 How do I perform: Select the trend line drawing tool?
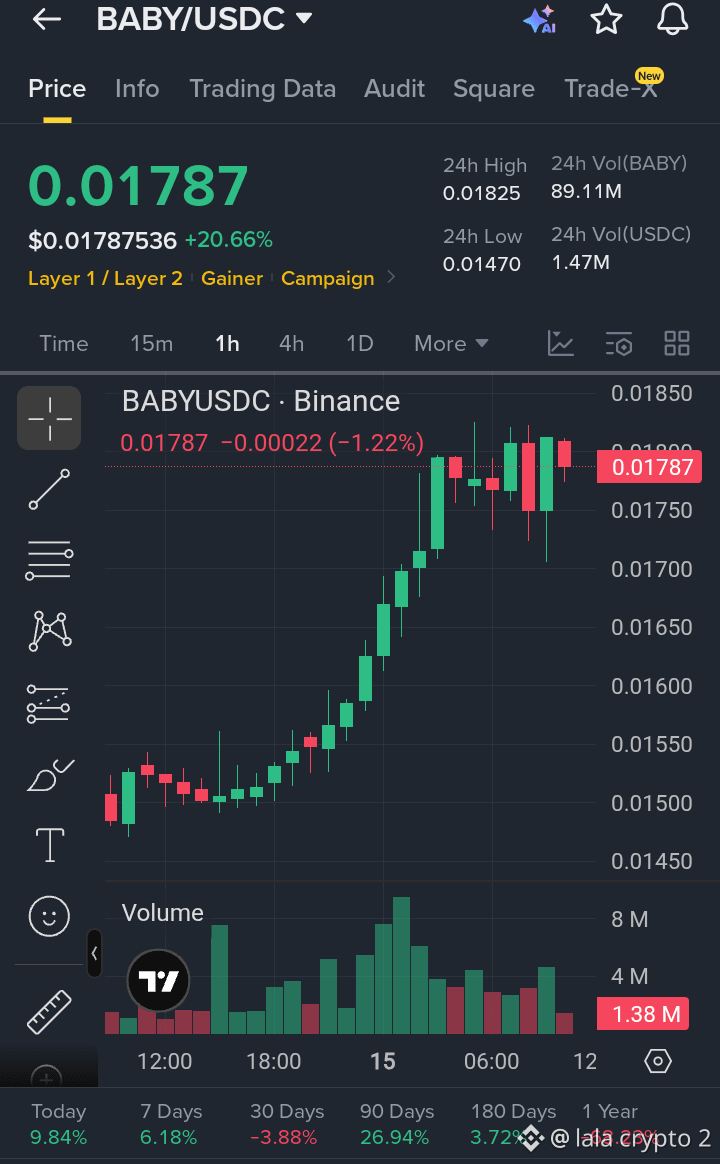pyautogui.click(x=49, y=489)
